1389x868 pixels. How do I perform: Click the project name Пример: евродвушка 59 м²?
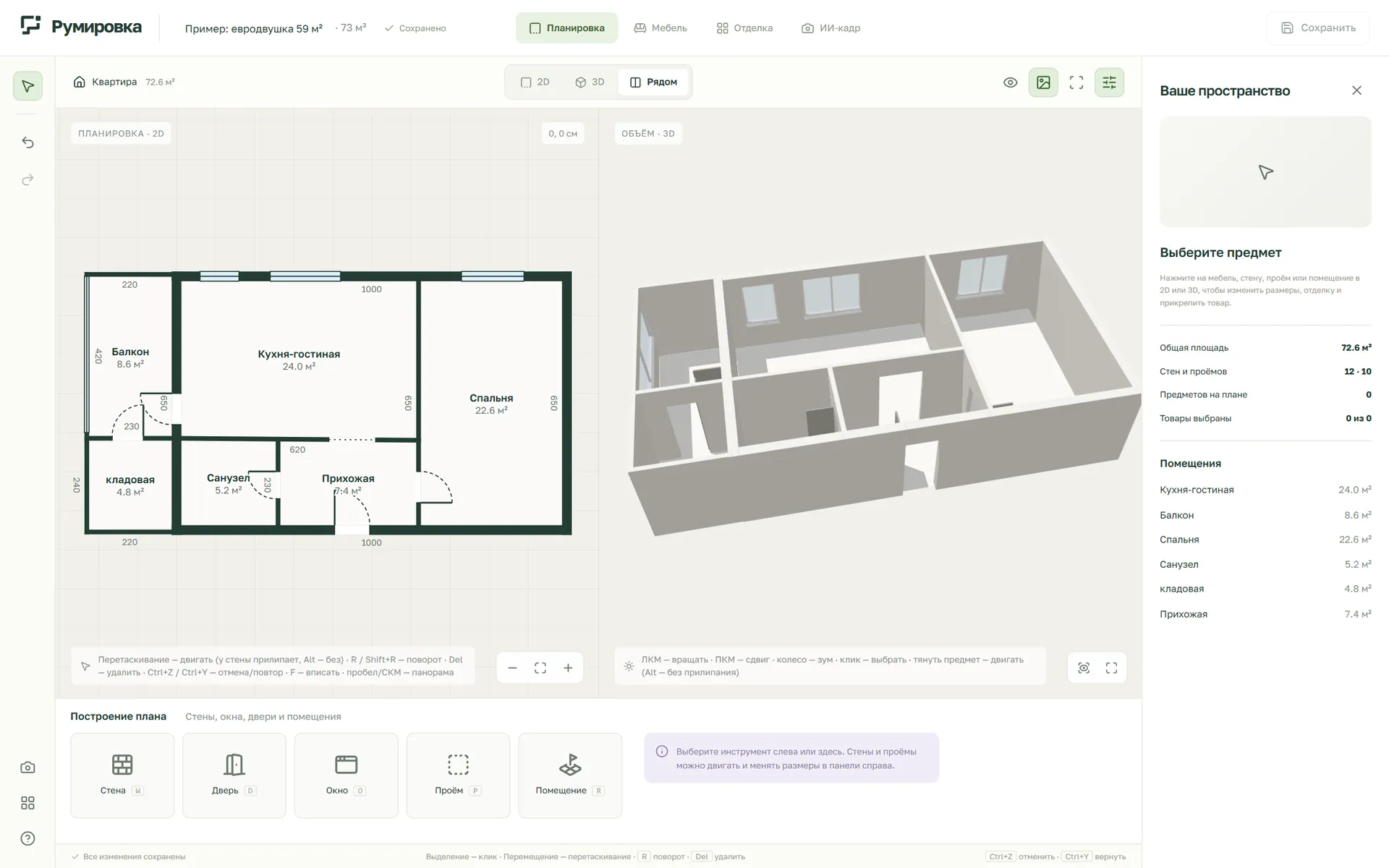[254, 29]
